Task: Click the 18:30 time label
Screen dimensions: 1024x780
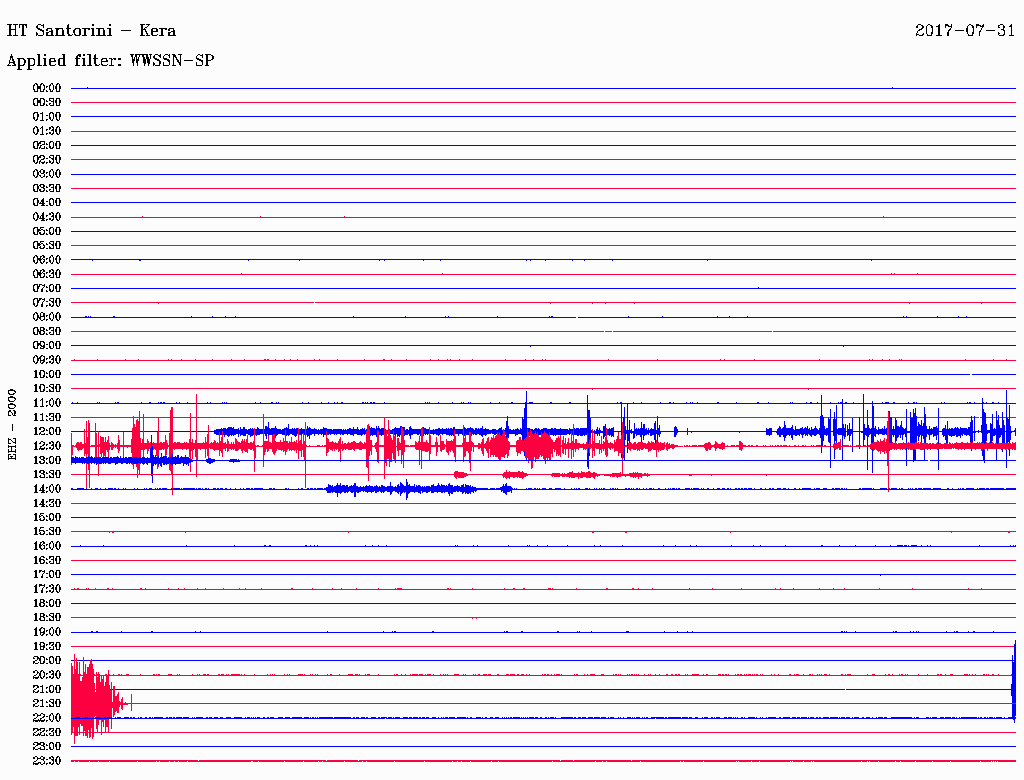Action: coord(47,618)
